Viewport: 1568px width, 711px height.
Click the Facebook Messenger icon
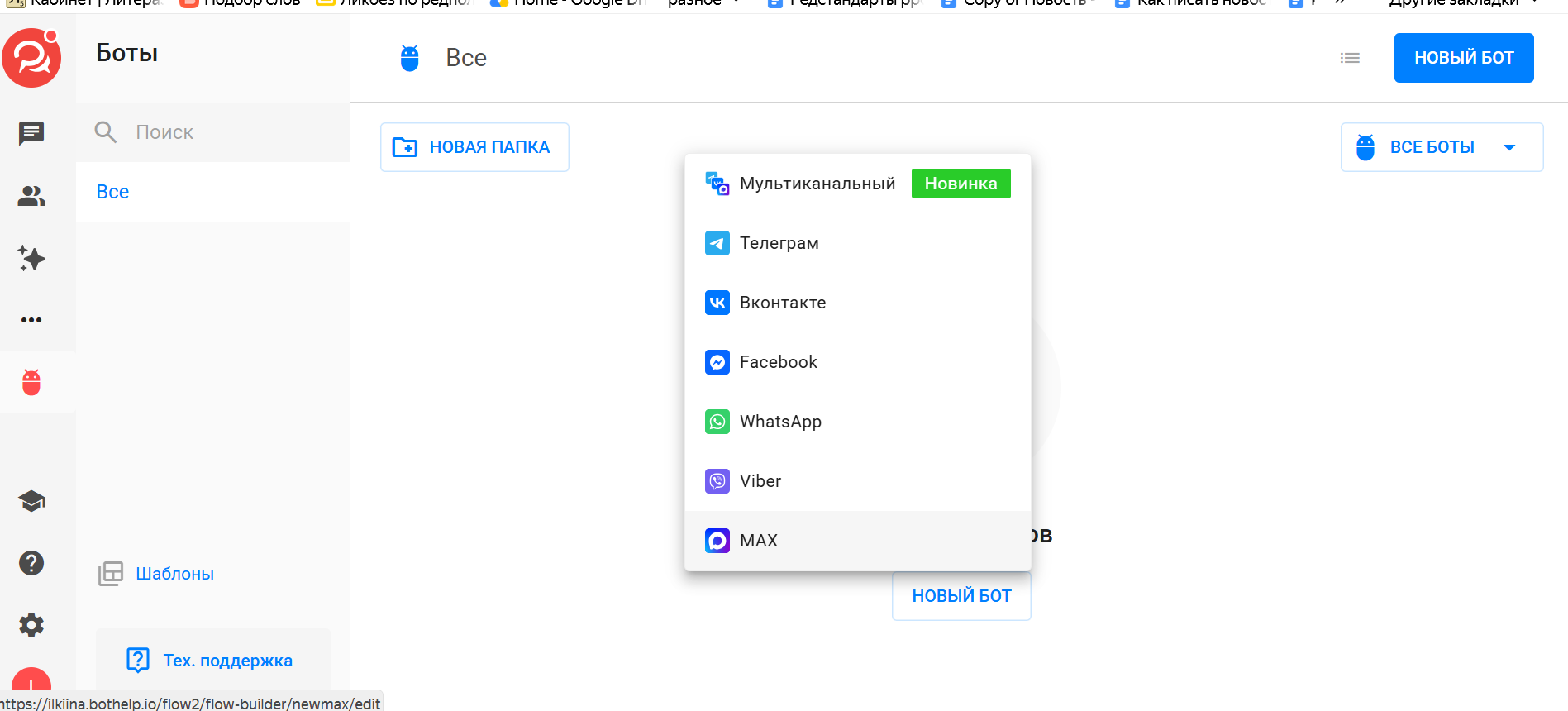point(717,362)
